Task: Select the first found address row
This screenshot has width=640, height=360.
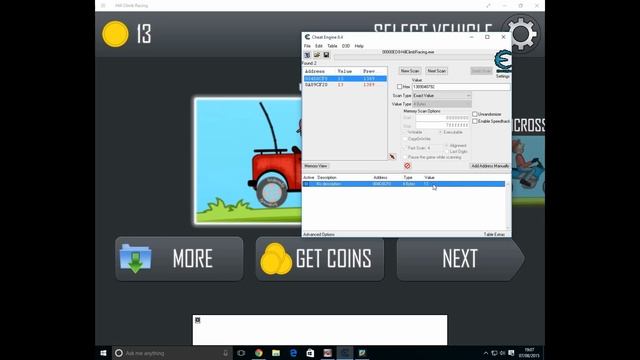Action: 345,79
